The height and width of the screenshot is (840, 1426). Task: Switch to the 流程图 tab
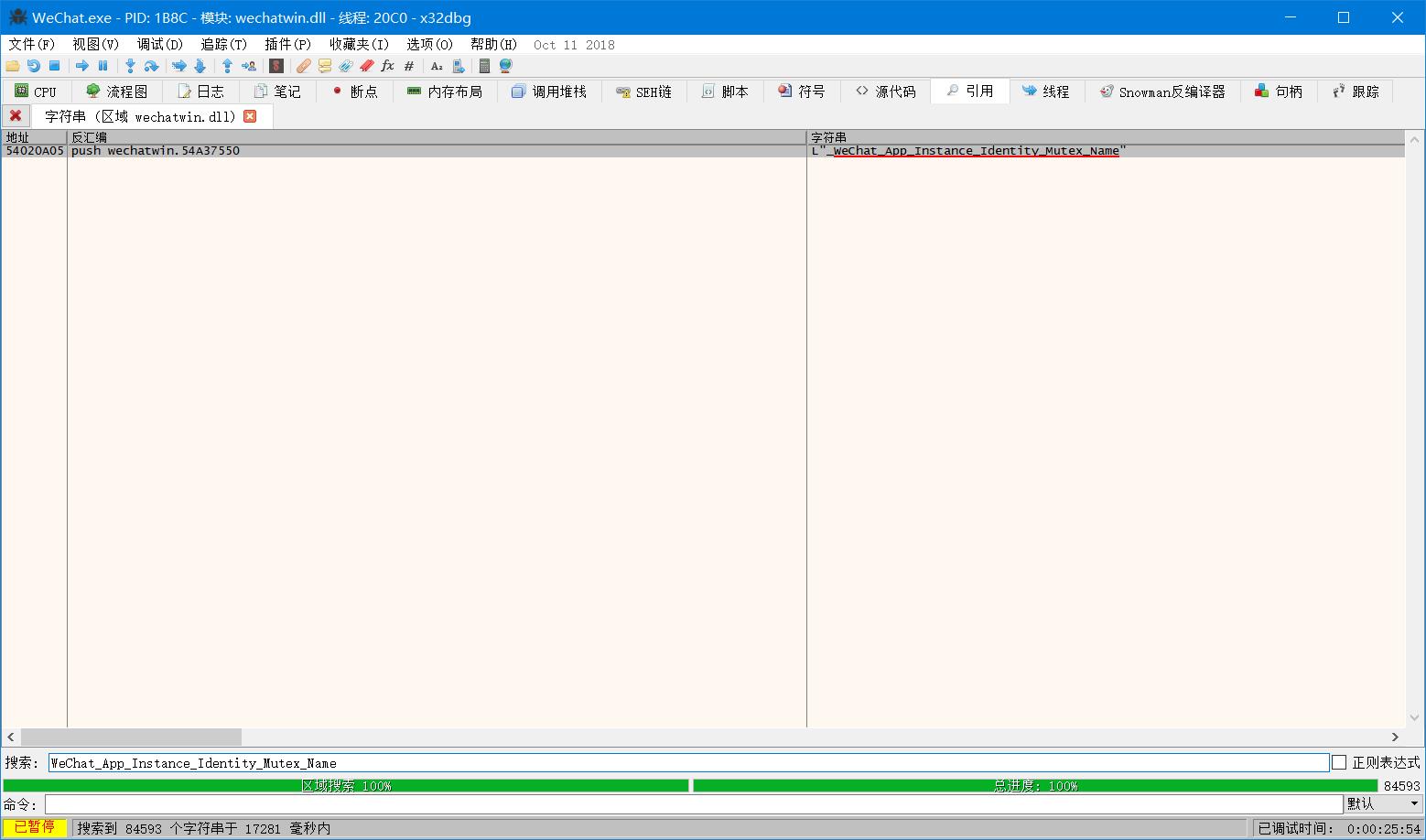[x=117, y=92]
